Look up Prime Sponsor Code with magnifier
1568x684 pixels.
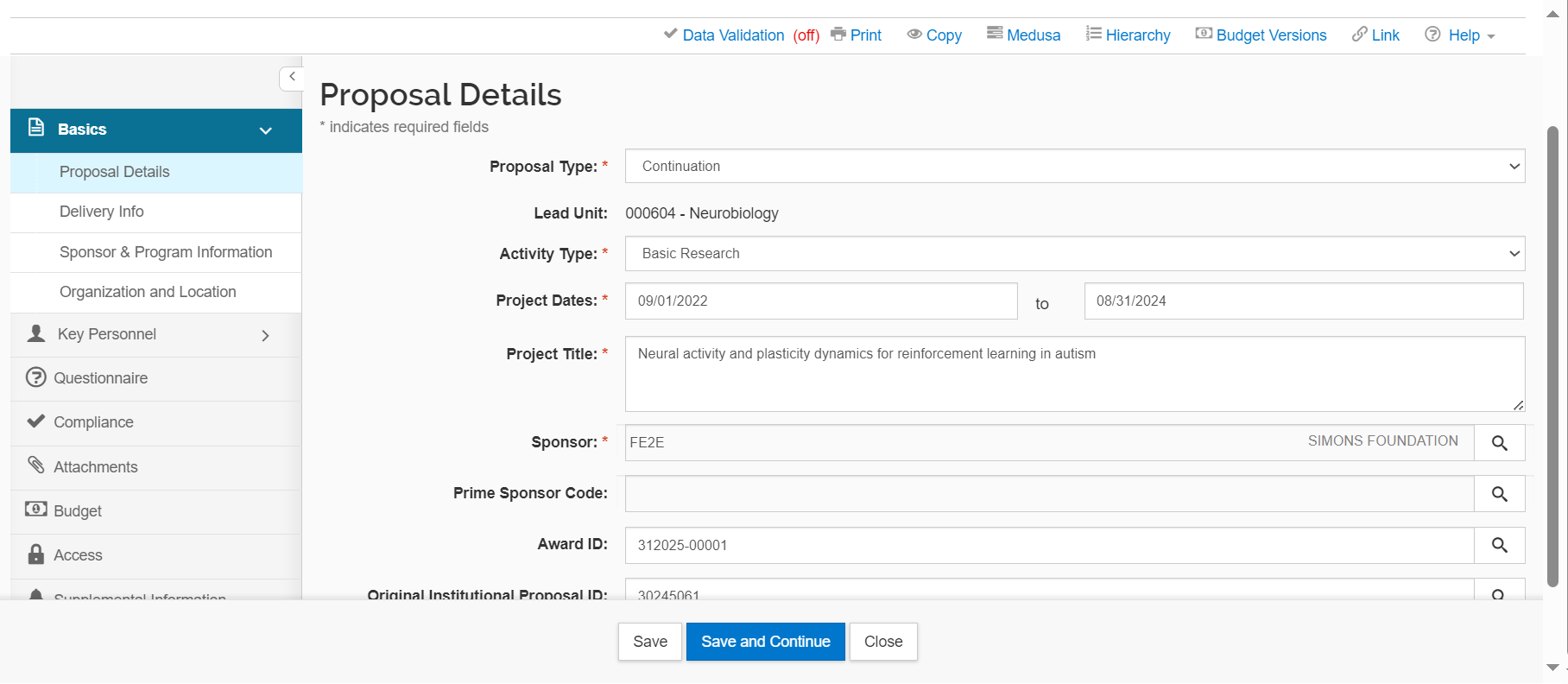1500,494
